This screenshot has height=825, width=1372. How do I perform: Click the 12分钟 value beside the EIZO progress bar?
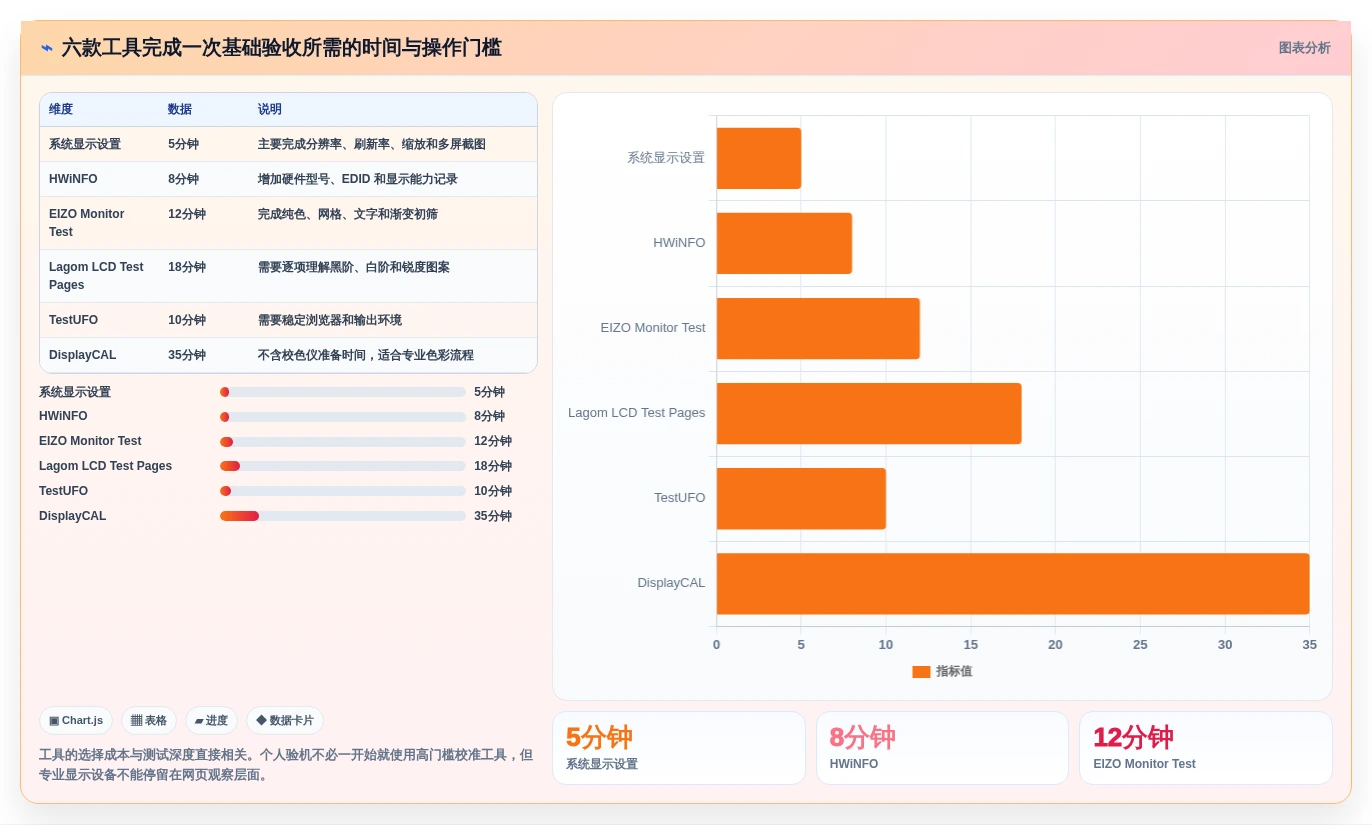pyautogui.click(x=493, y=441)
